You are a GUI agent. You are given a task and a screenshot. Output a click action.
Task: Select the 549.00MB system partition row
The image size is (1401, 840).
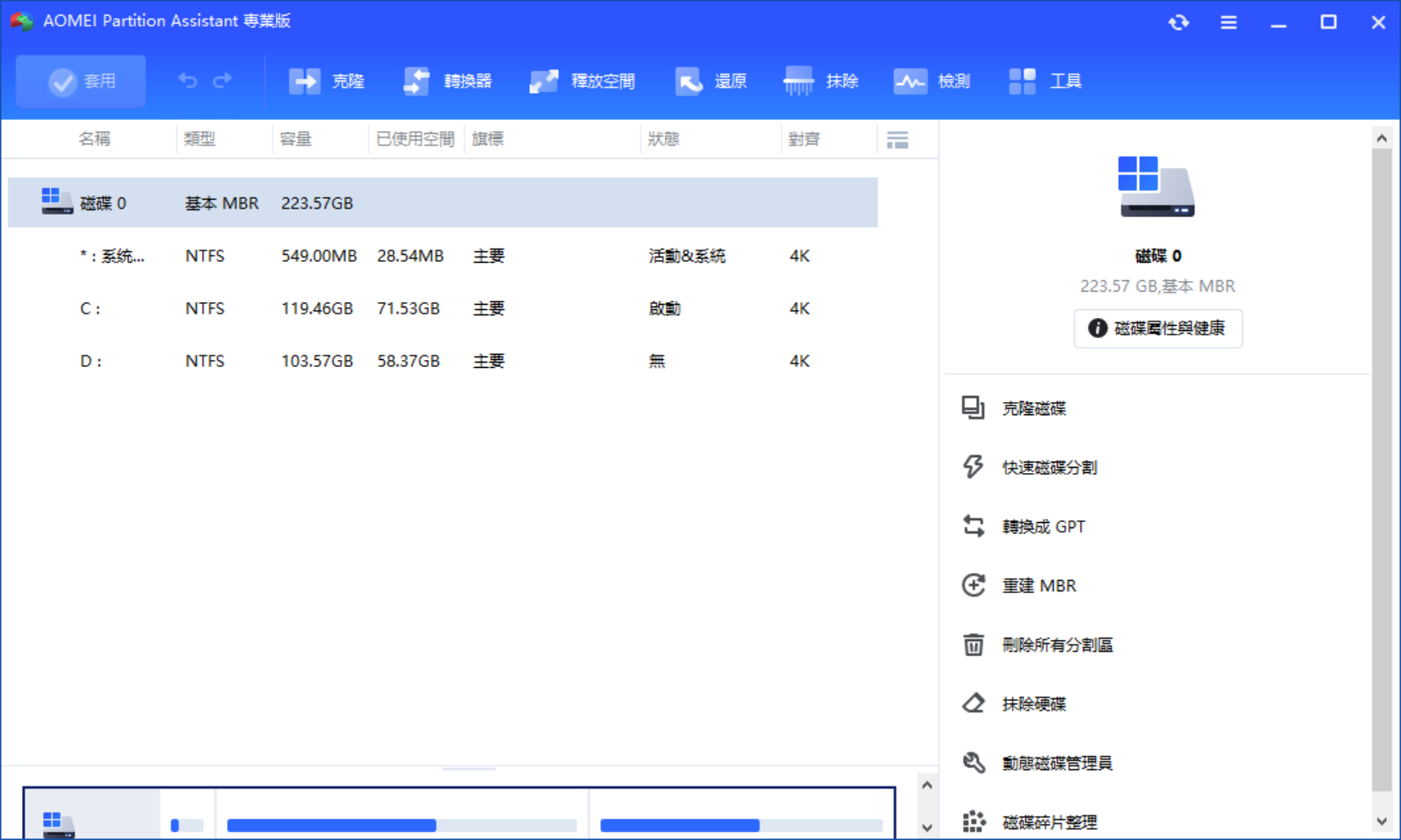tap(442, 256)
